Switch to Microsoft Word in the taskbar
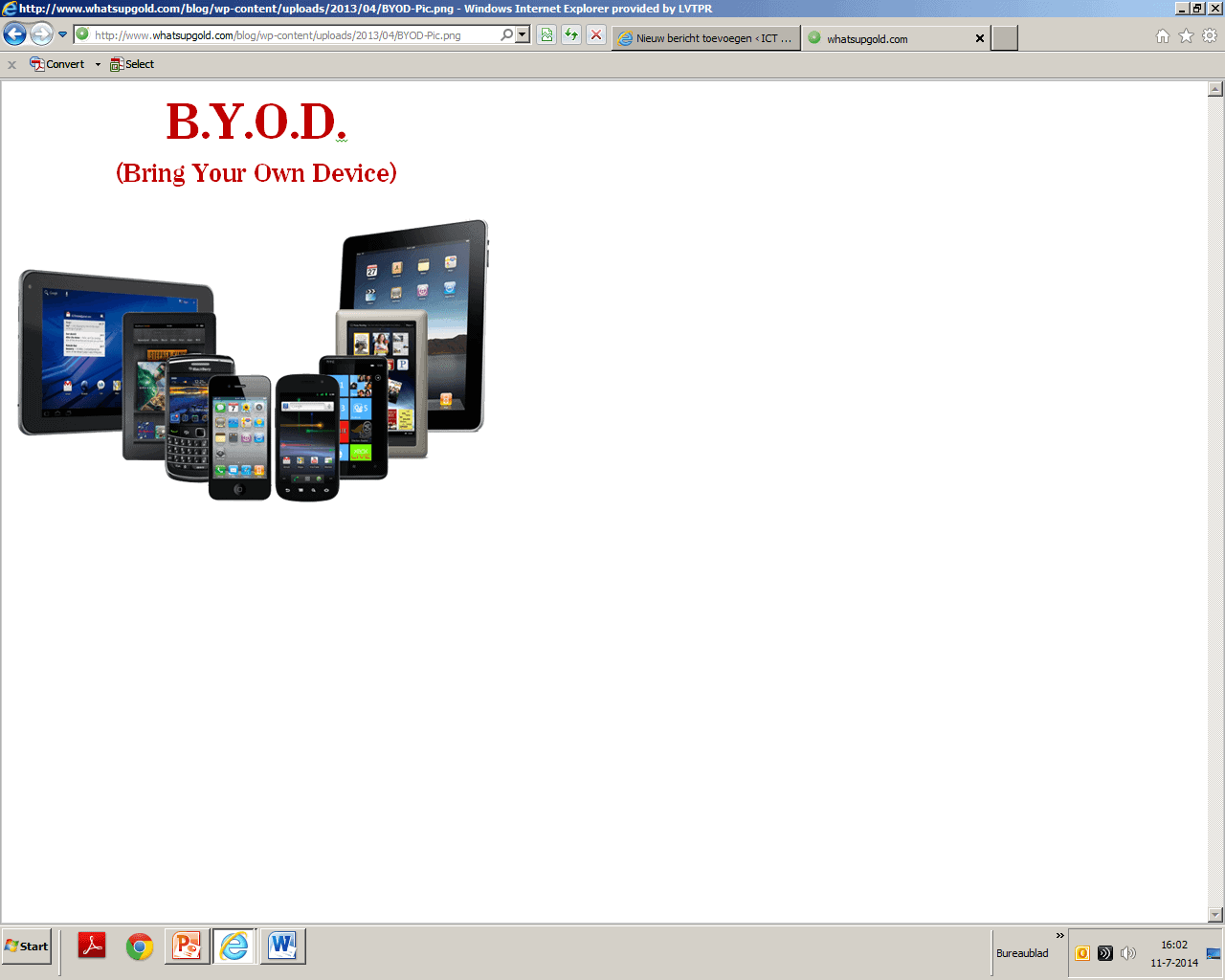Screen dimensions: 1225x980 pos(282,947)
